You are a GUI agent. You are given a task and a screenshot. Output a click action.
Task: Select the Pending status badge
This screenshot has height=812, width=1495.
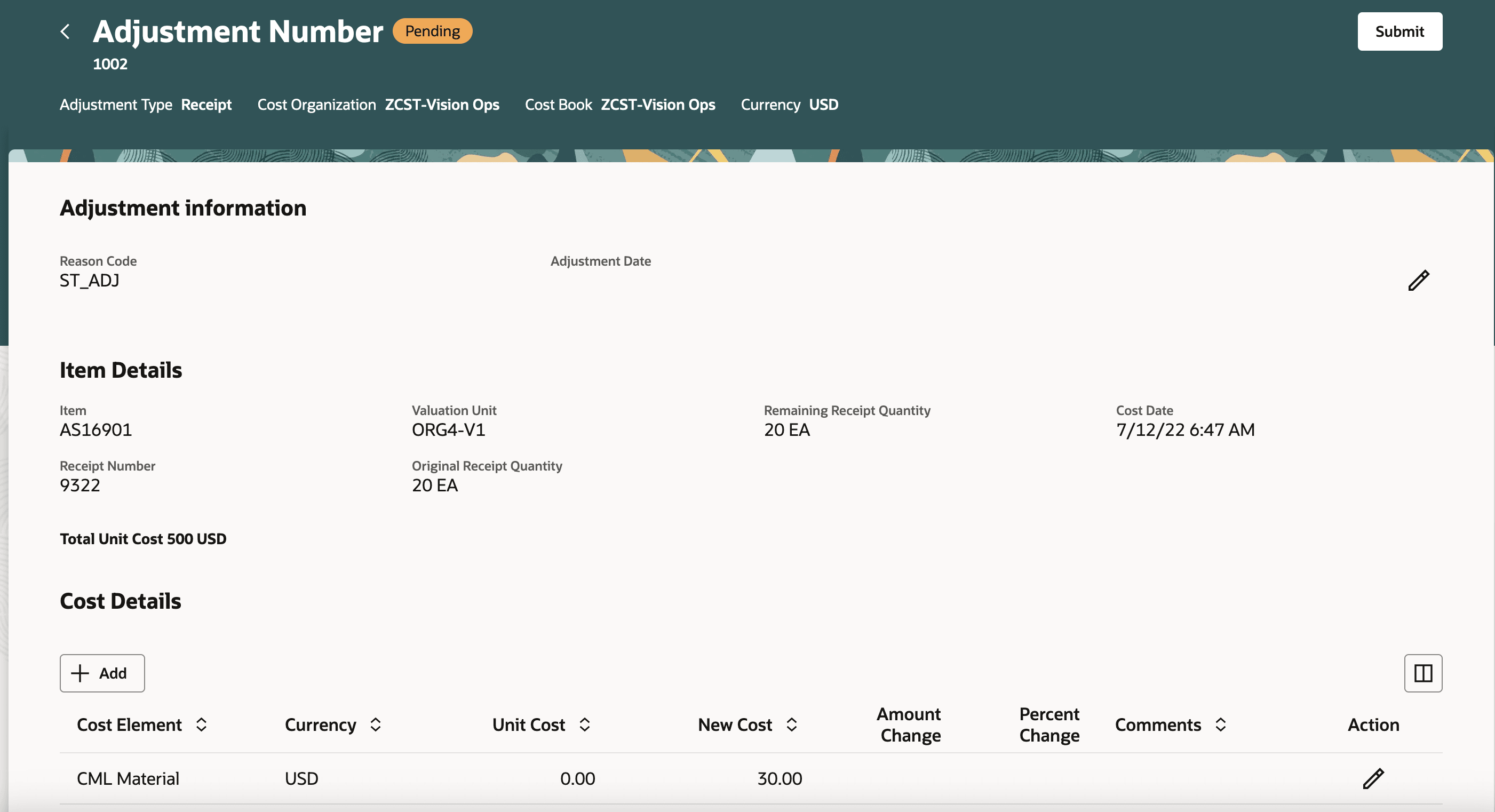[432, 31]
